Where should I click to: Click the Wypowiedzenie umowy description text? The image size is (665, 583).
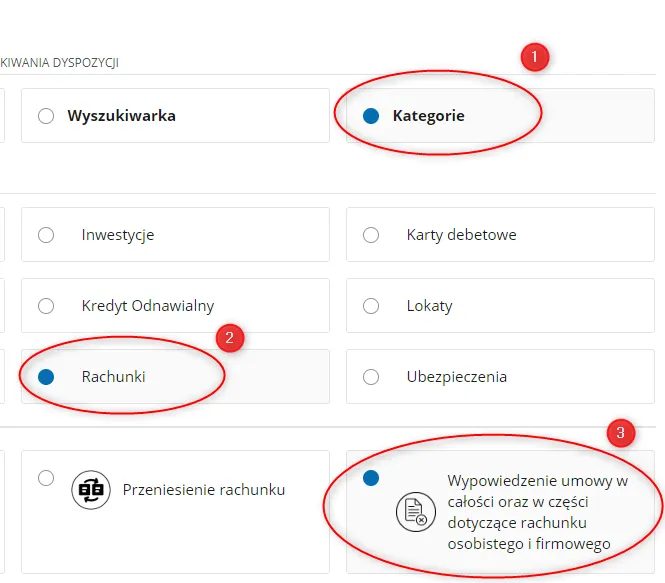[538, 512]
